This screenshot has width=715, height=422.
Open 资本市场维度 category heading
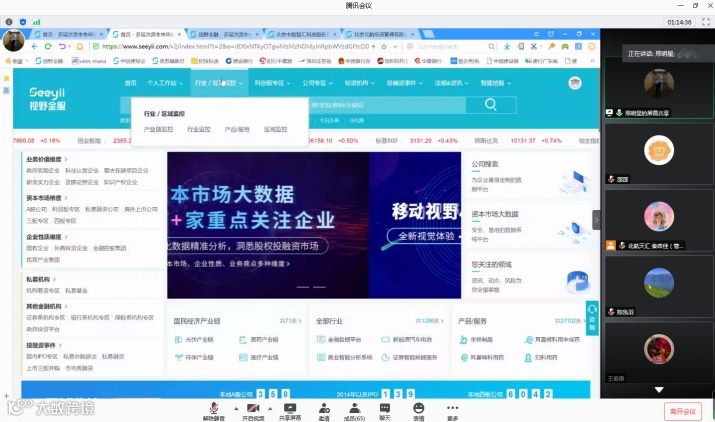[47, 198]
